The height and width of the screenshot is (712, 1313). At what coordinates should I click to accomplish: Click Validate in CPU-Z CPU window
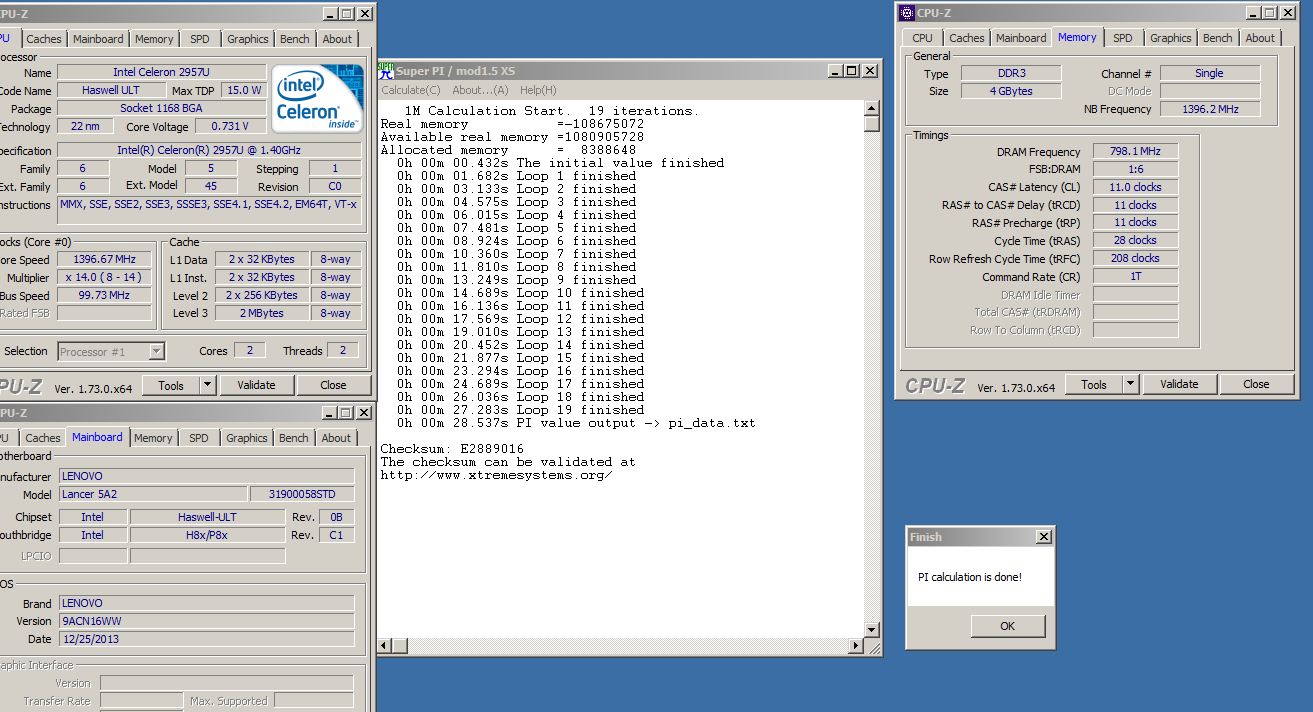tap(256, 385)
